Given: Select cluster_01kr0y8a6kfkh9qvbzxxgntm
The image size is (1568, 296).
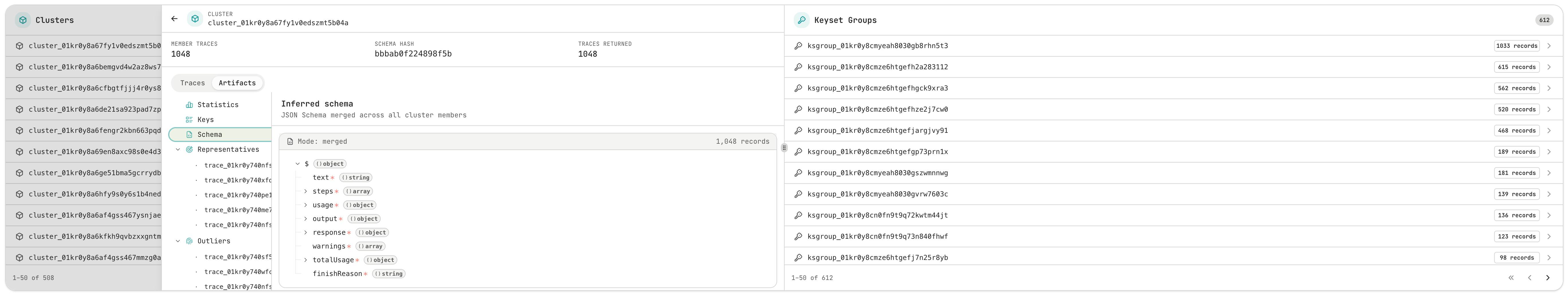Looking at the screenshot, I should (84, 237).
